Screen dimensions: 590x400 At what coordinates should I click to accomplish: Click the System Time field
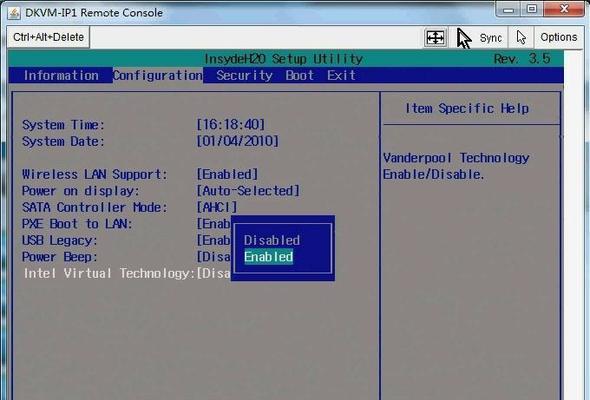click(231, 125)
